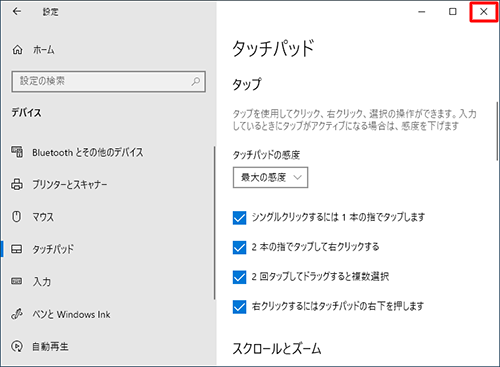Toggle 2回タップしてドラッグ checkbox
The height and width of the screenshot is (367, 500).
pos(239,277)
